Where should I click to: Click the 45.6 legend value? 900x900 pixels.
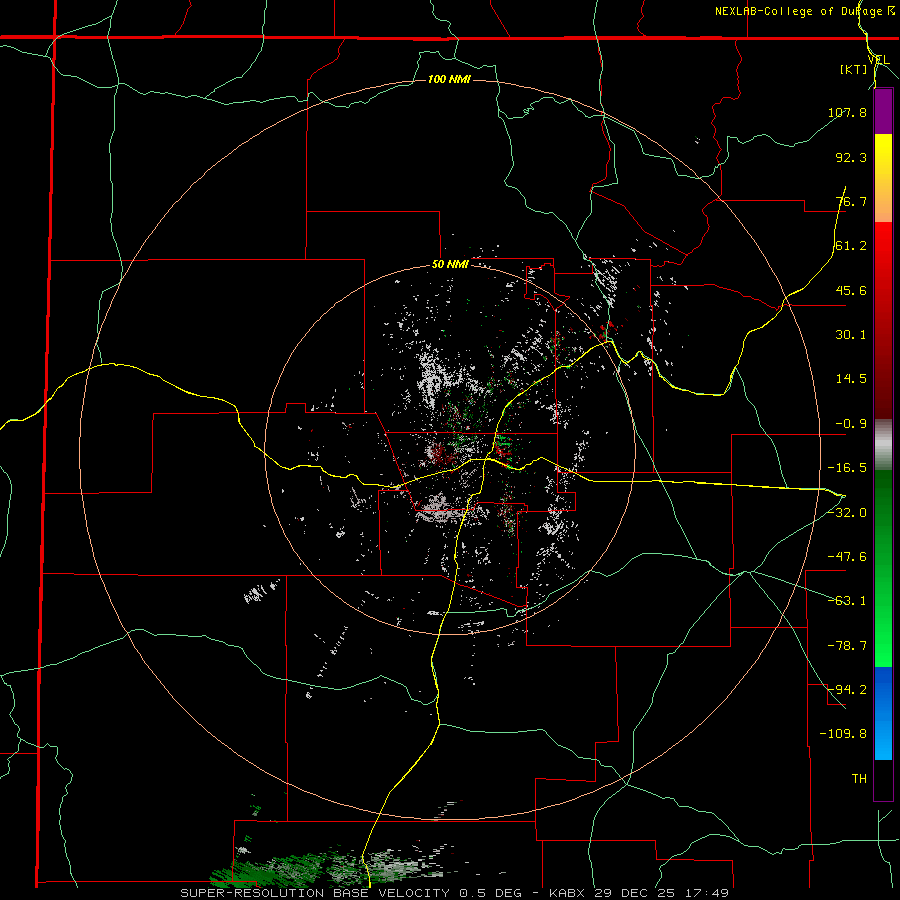(851, 290)
